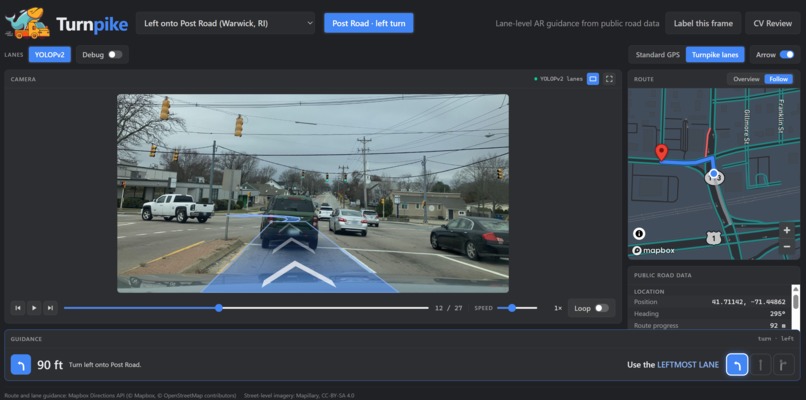Click the map info icon
Screen dimensions: 806x400
[639, 234]
